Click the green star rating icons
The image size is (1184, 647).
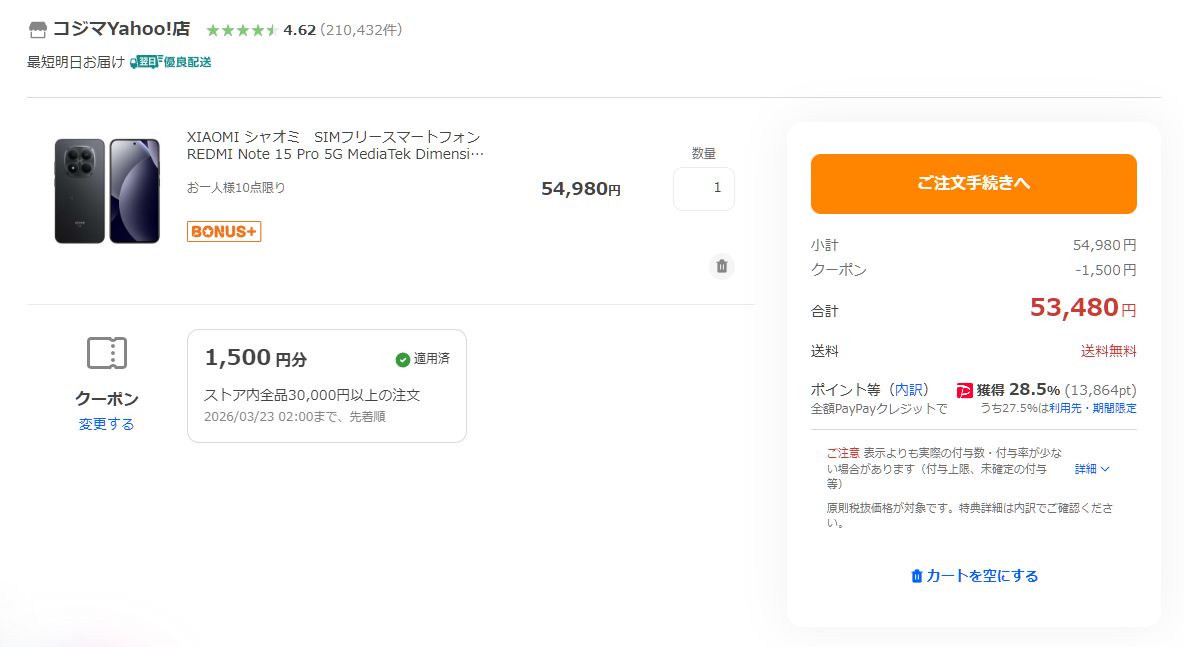click(x=241, y=30)
